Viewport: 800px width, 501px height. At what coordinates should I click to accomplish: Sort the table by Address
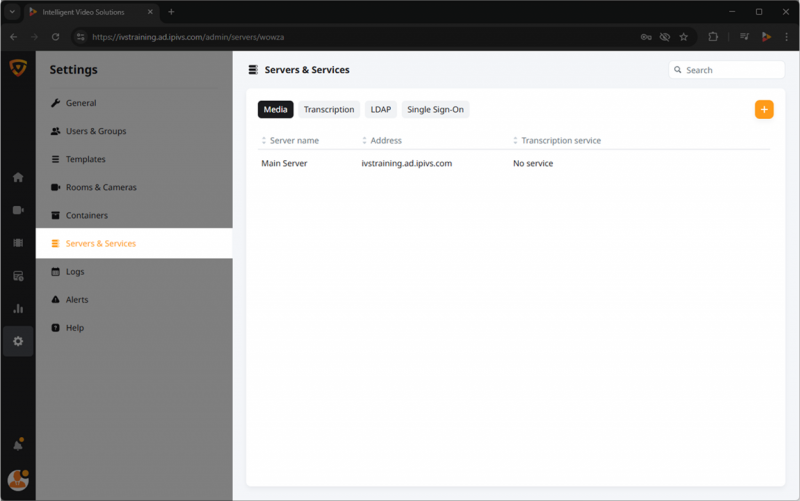tap(382, 140)
